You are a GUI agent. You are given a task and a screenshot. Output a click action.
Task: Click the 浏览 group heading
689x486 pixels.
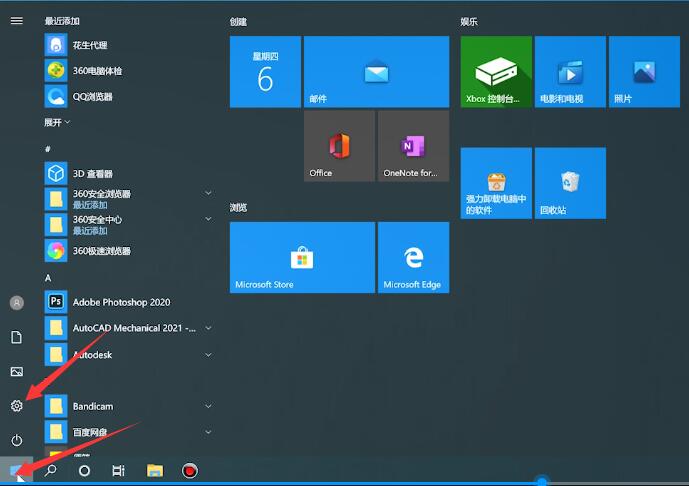coord(238,207)
